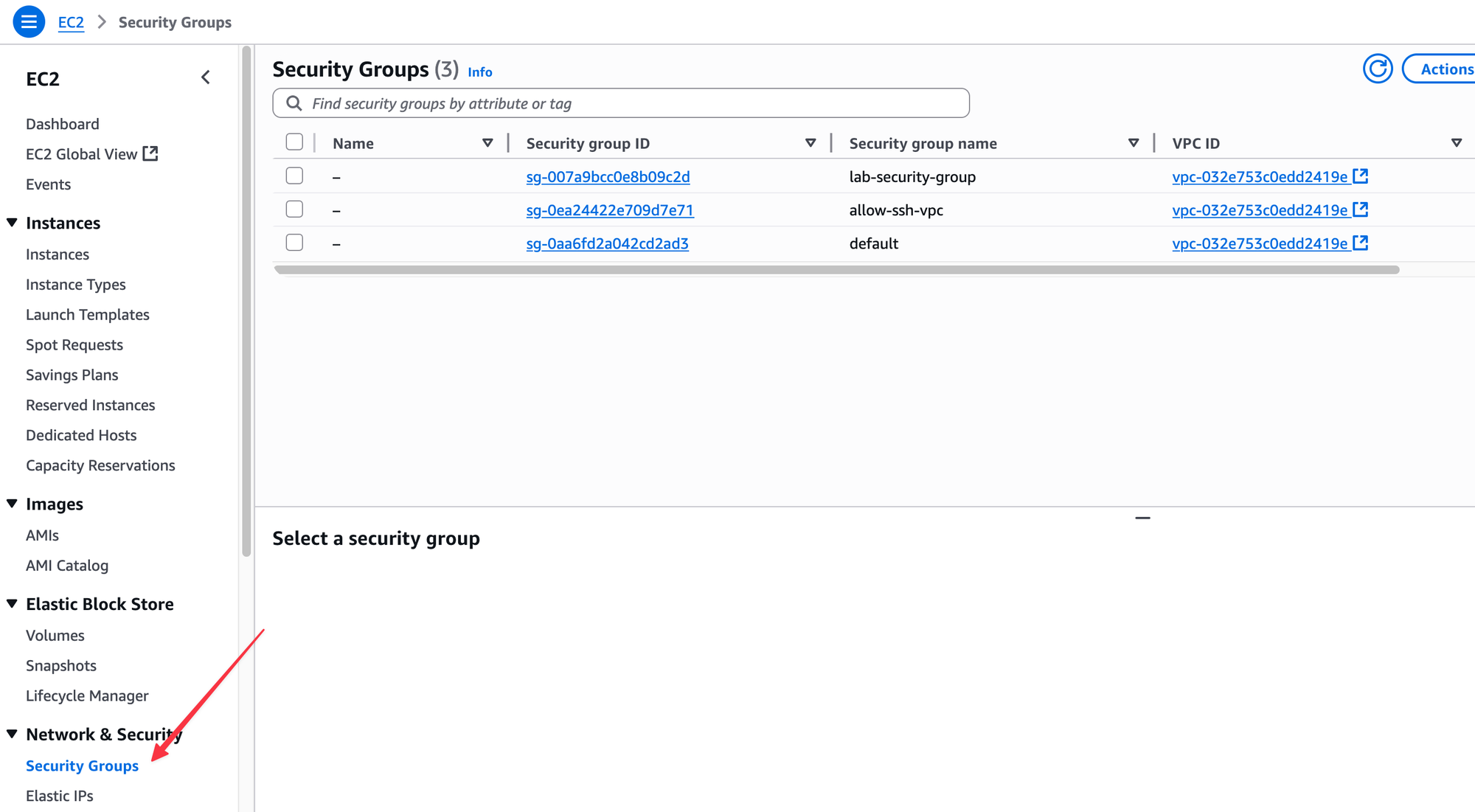Collapse the EC2 sidebar with the chevron
Viewport: 1475px width, 812px height.
206,77
